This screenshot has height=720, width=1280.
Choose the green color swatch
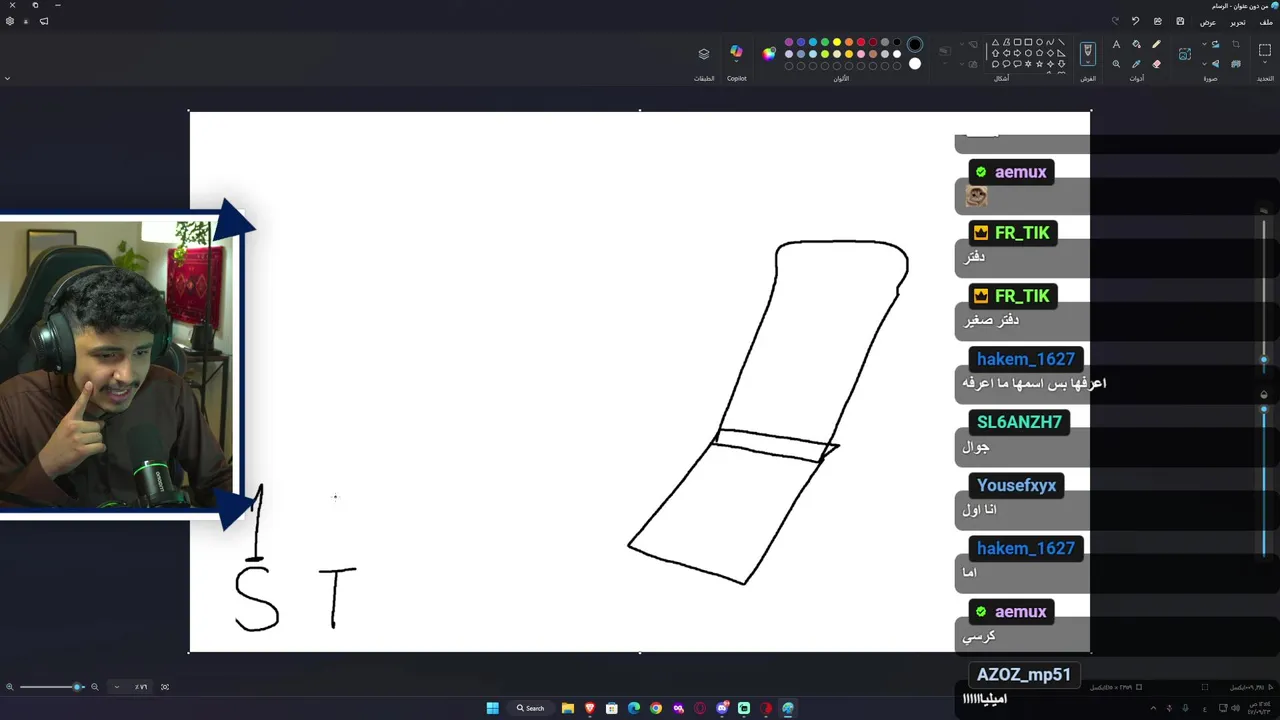(x=825, y=42)
